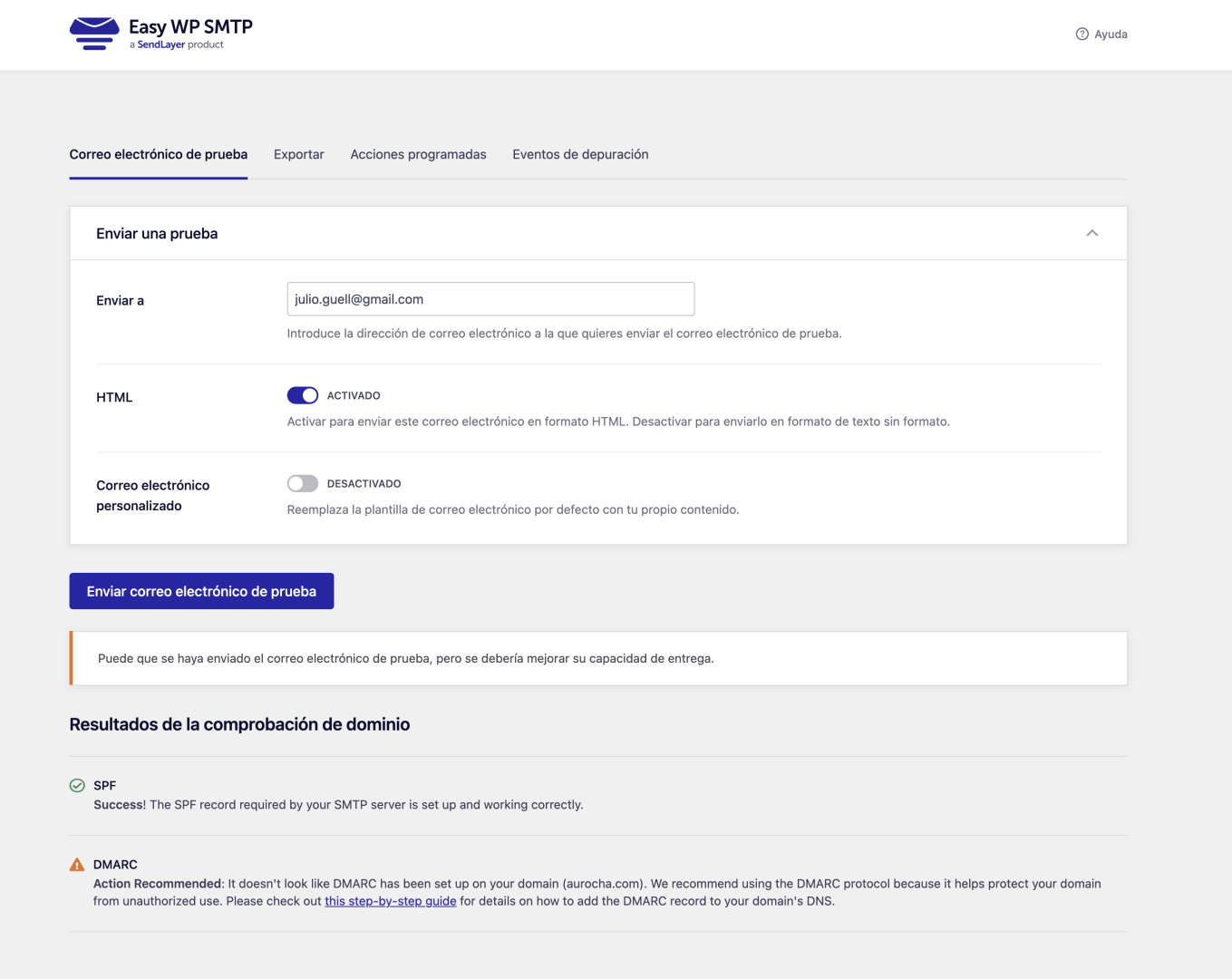Click Enviar correo electrónico de prueba button
The image size is (1232, 979).
tap(201, 591)
